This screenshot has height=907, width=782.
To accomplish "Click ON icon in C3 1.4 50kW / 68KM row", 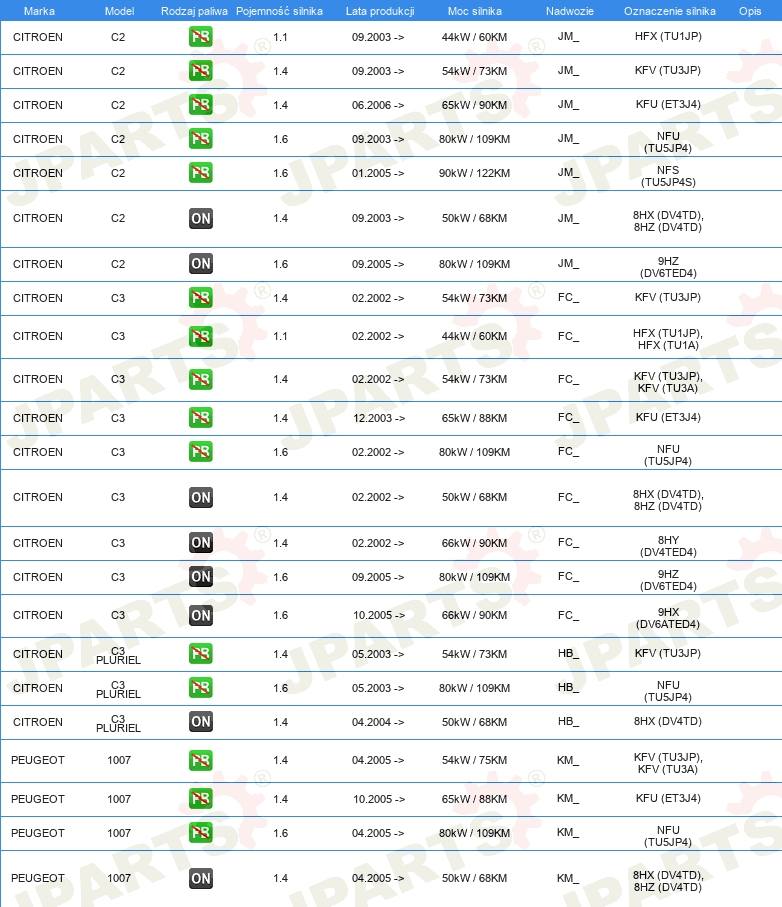I will (x=201, y=497).
